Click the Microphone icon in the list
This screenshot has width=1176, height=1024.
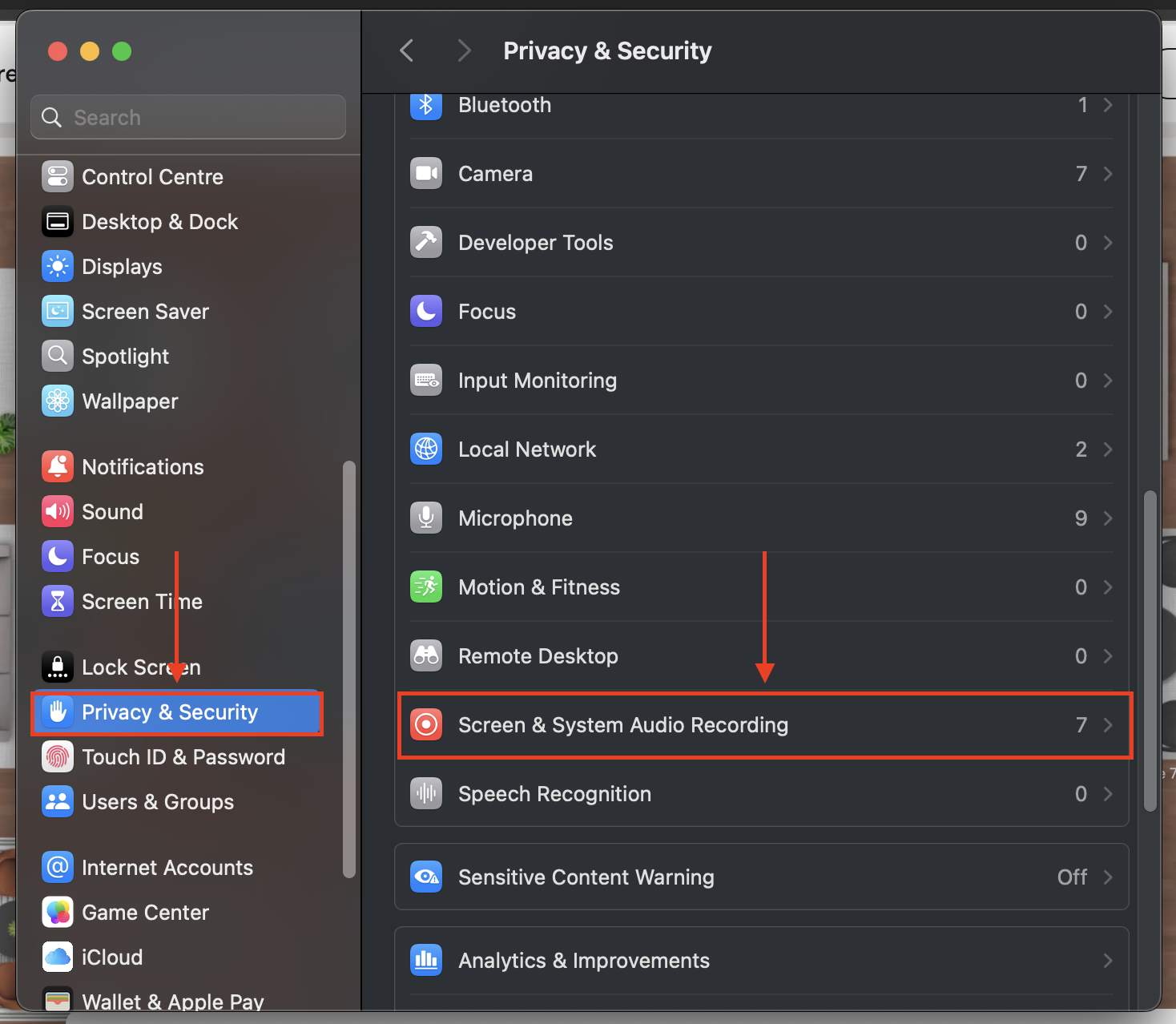pyautogui.click(x=426, y=518)
